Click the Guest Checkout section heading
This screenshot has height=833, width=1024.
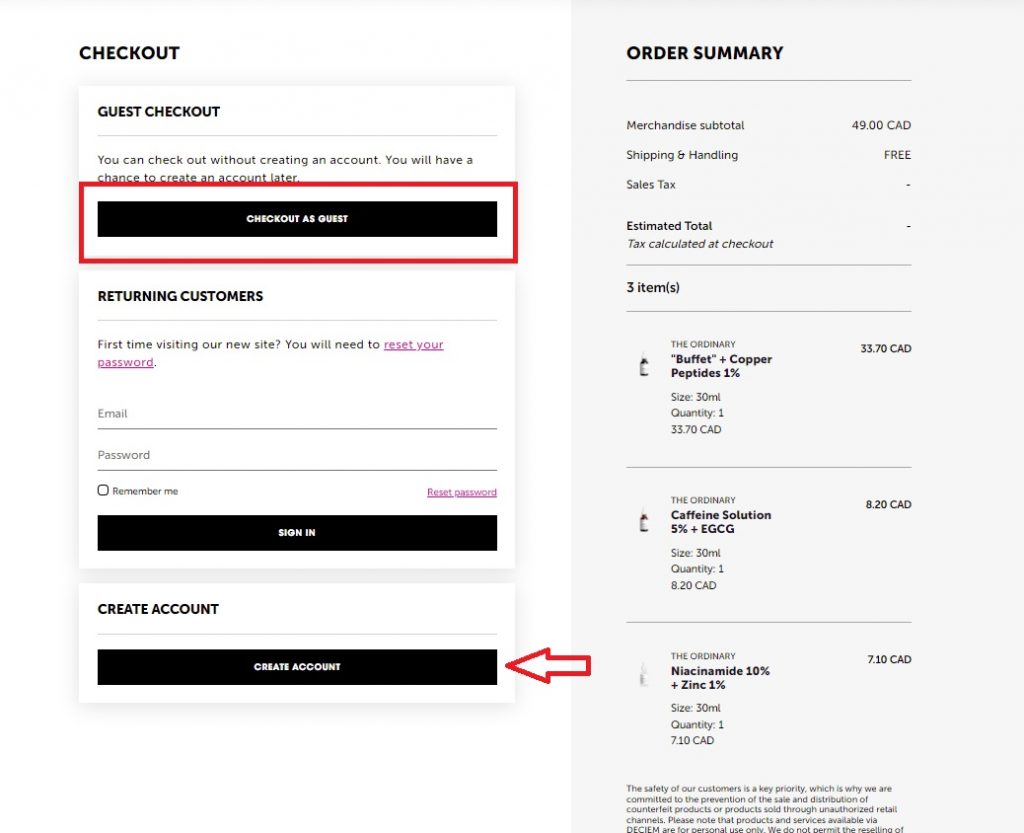pyautogui.click(x=159, y=112)
